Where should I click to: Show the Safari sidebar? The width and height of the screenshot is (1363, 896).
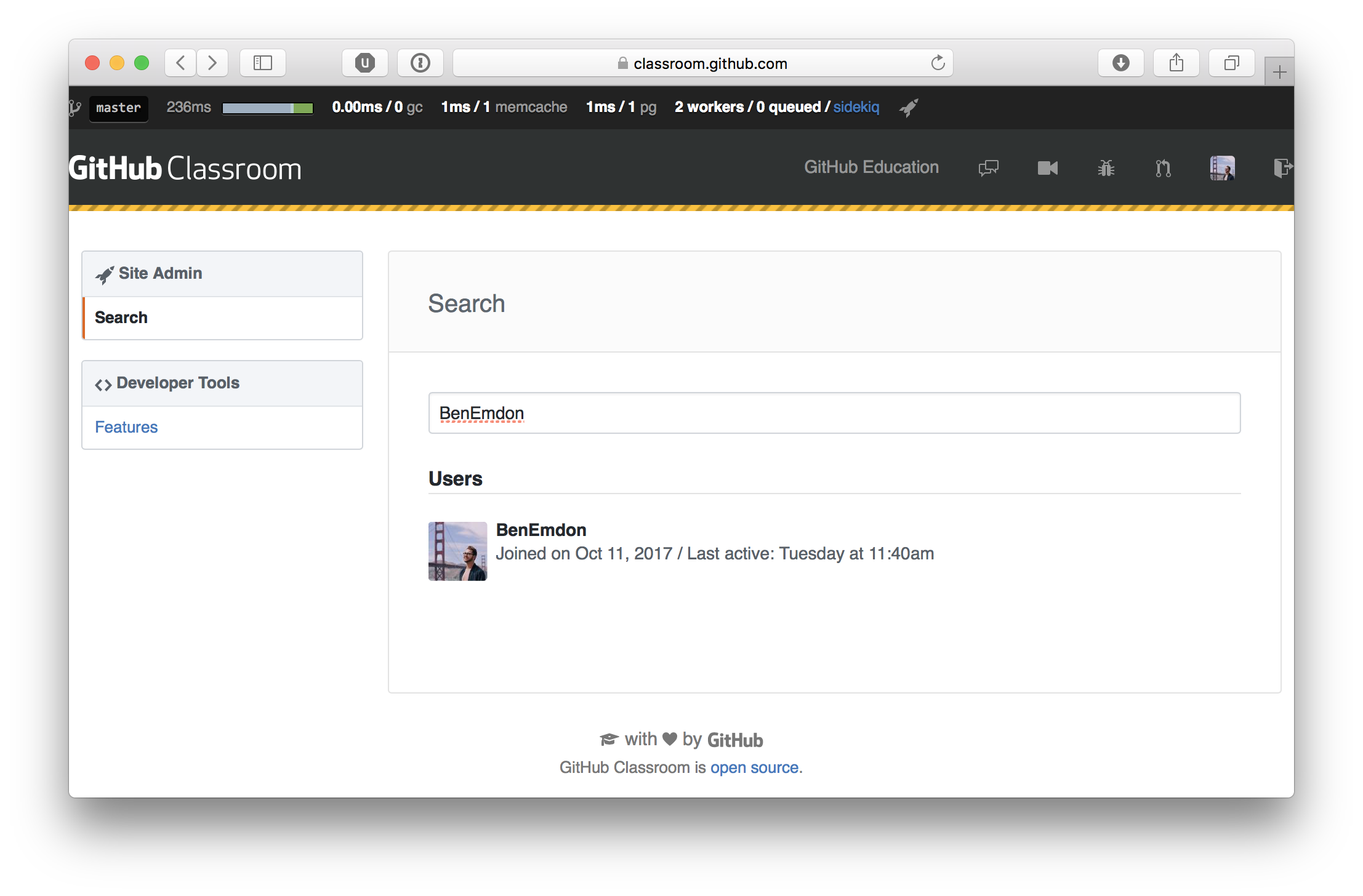click(x=263, y=63)
